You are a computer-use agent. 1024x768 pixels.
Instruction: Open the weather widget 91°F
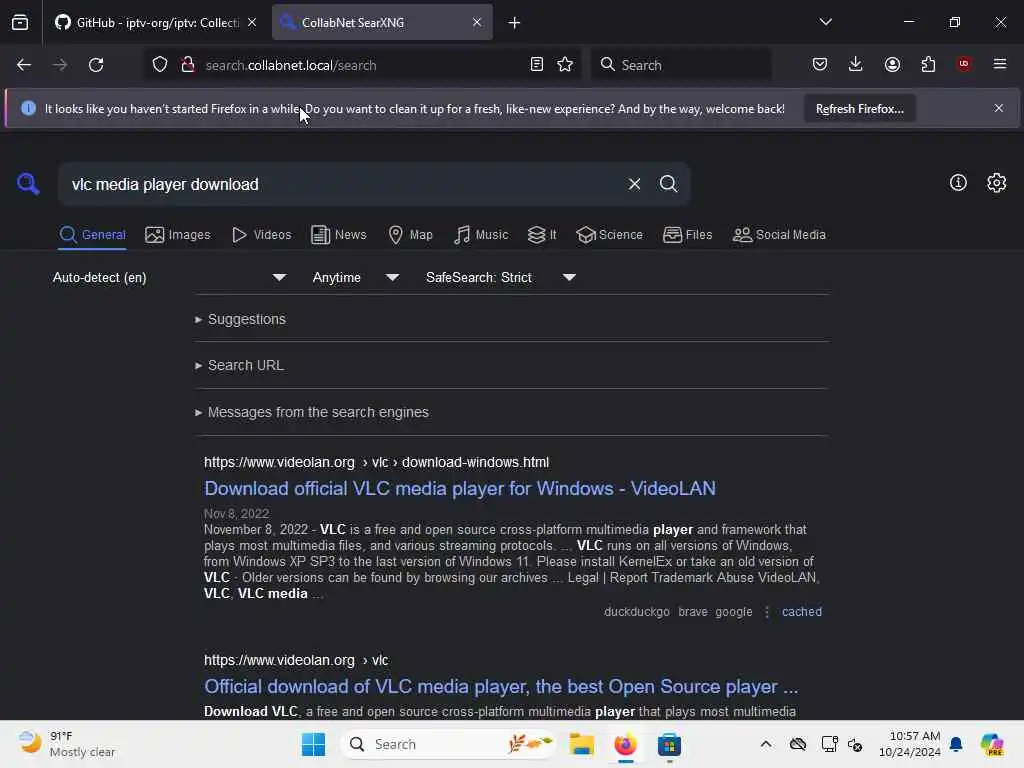click(x=67, y=744)
